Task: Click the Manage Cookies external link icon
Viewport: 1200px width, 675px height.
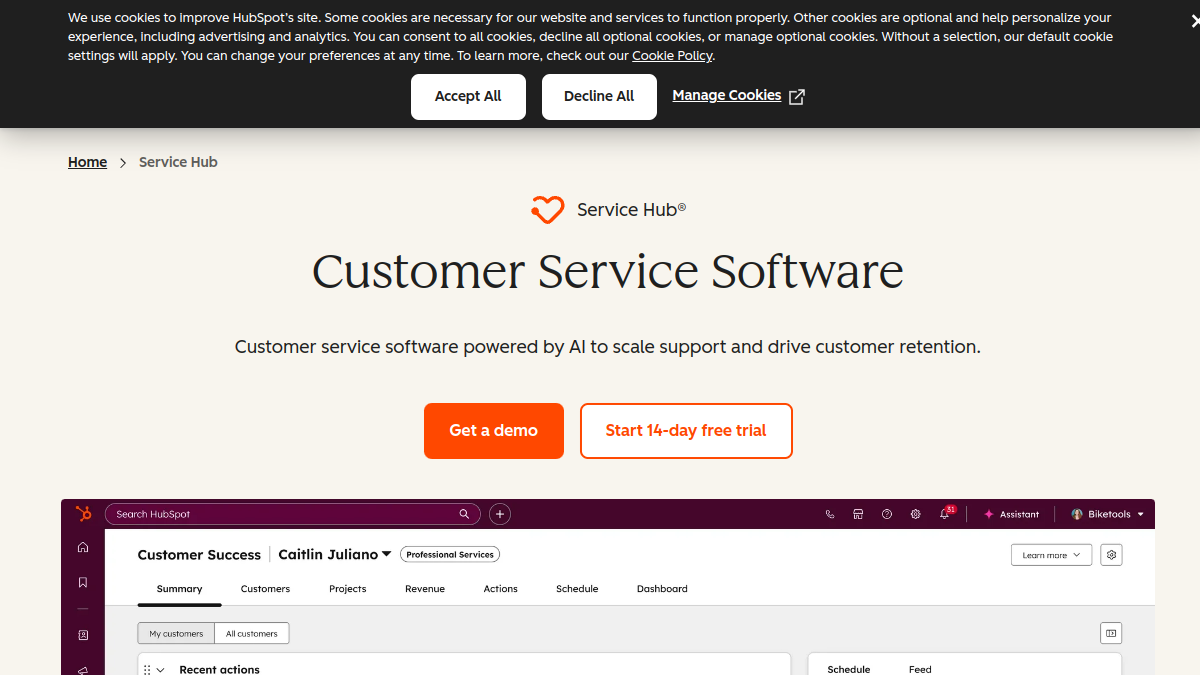Action: (797, 97)
